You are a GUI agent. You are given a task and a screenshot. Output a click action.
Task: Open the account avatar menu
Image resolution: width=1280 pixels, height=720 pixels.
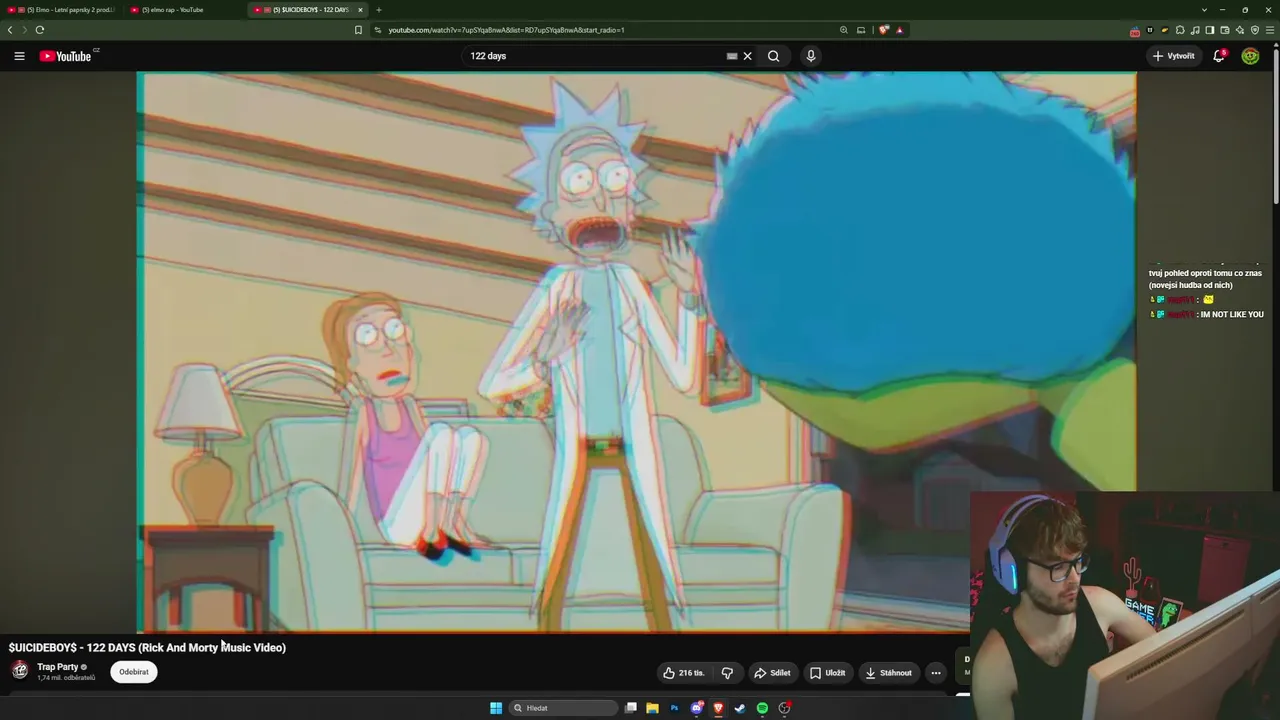click(1250, 56)
